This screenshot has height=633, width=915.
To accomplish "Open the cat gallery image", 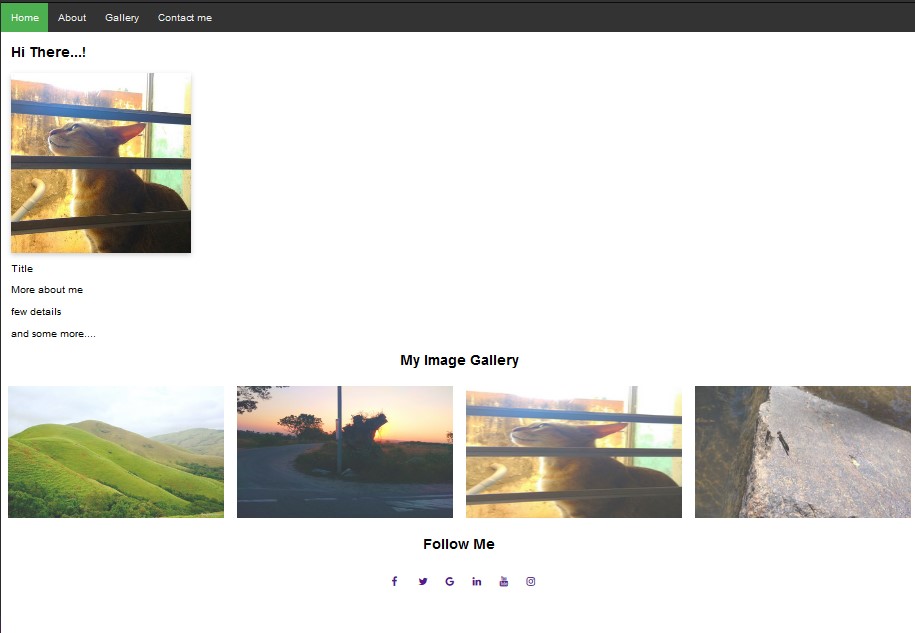I will pos(573,451).
